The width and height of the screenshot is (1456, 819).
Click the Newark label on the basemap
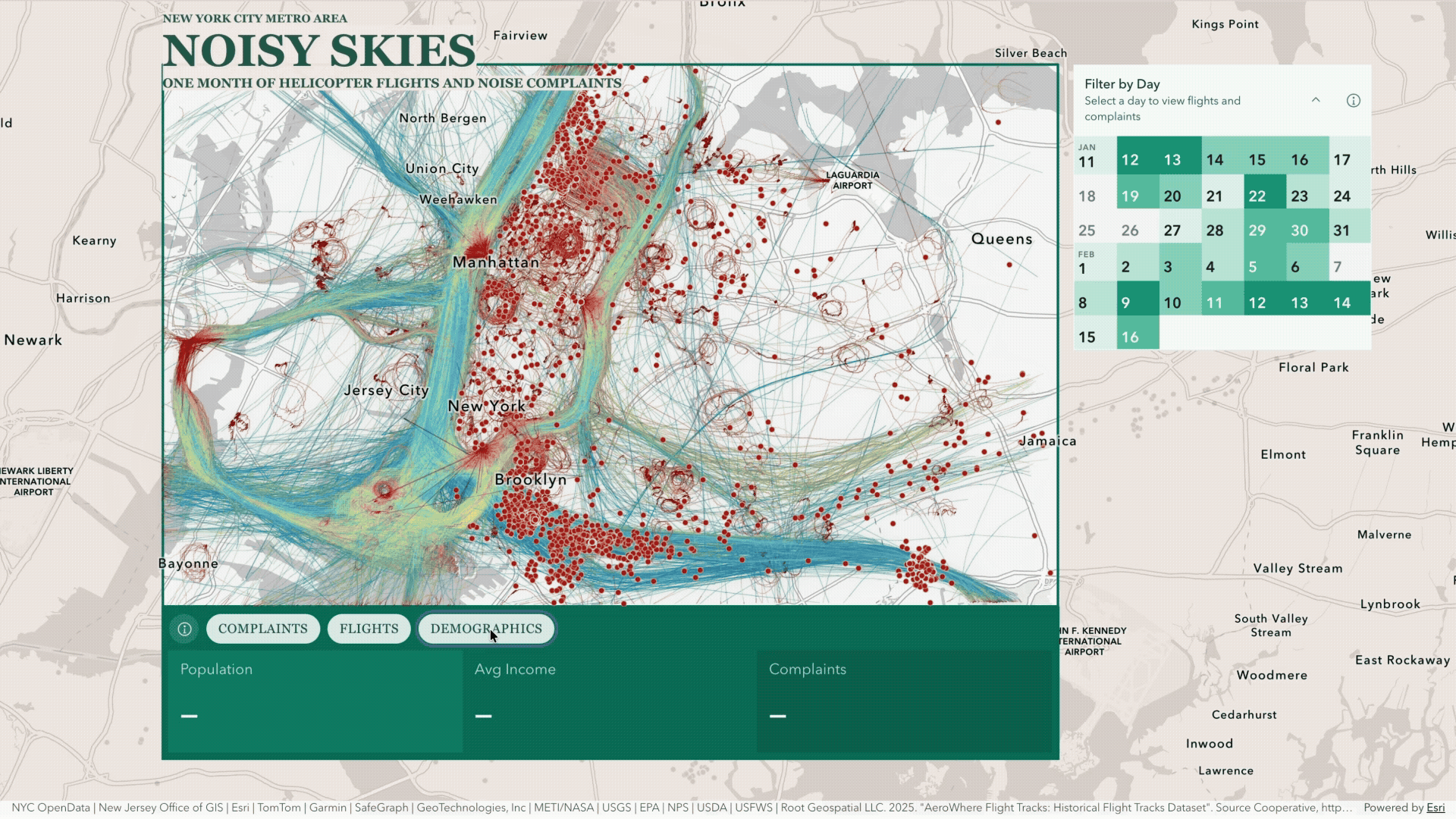coord(33,340)
